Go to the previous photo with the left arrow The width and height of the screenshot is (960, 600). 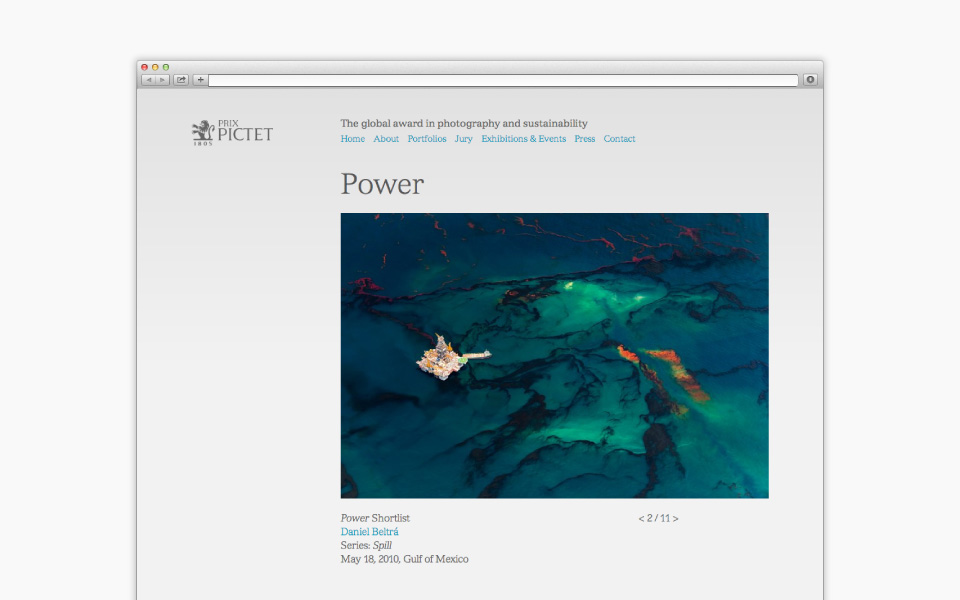(640, 518)
